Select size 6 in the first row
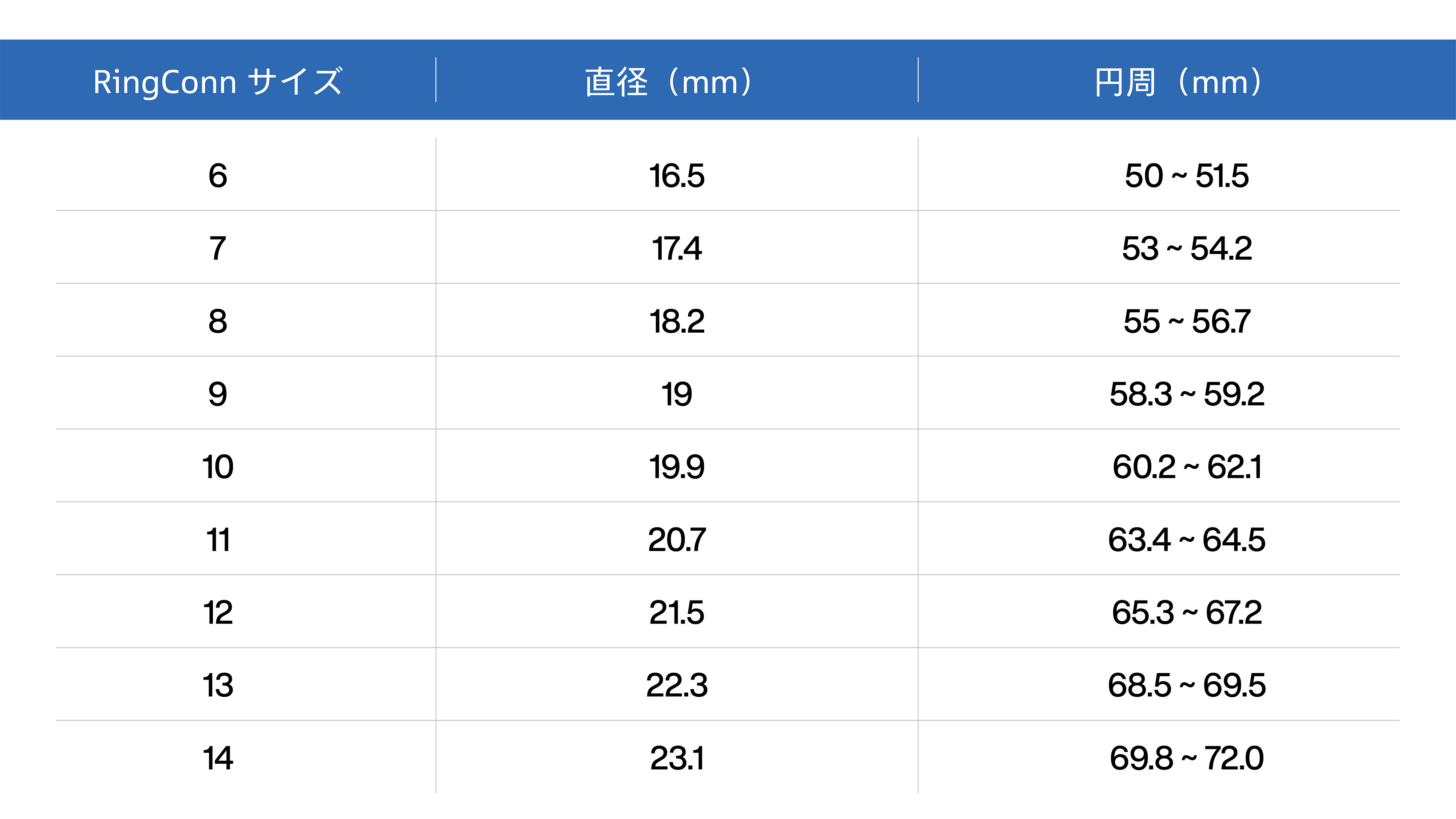 218,176
